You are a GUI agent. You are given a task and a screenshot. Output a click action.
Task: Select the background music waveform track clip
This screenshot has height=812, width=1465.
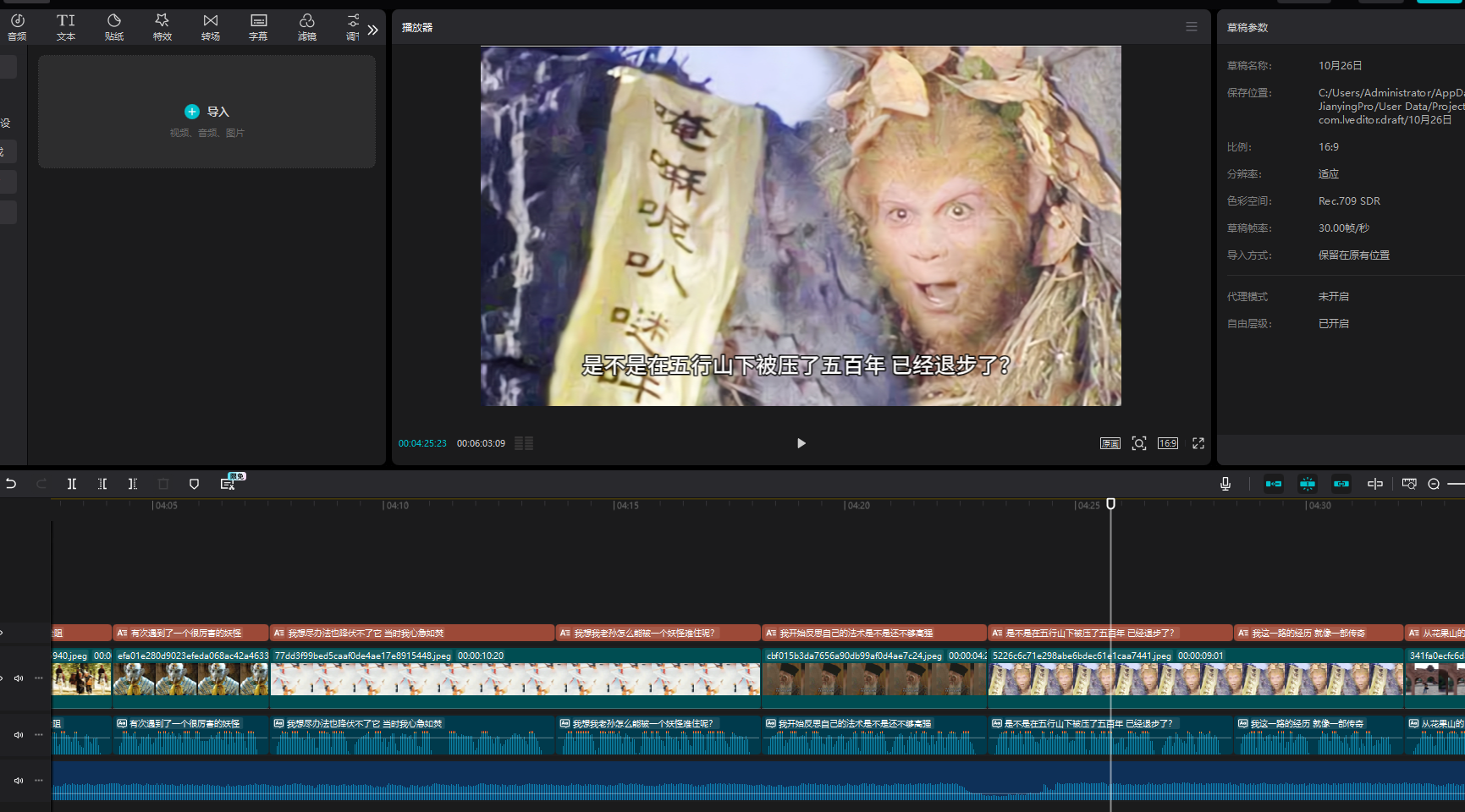758,781
